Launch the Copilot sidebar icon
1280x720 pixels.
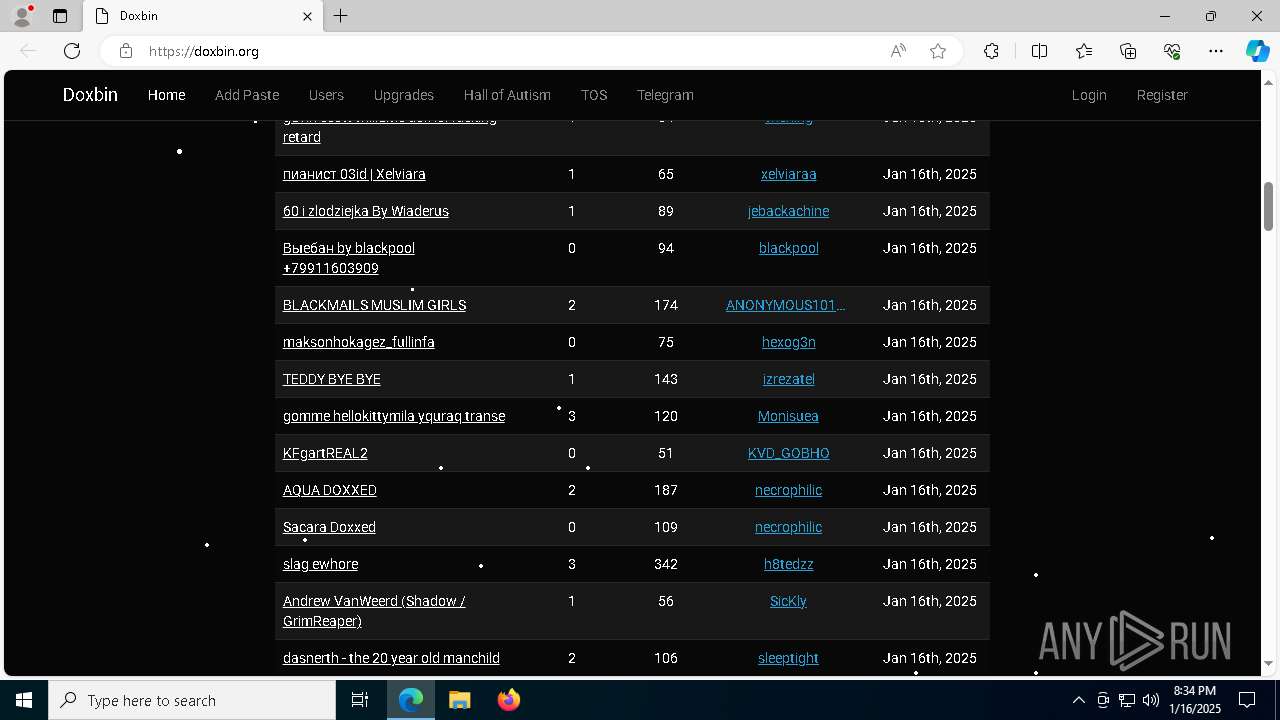pos(1257,51)
